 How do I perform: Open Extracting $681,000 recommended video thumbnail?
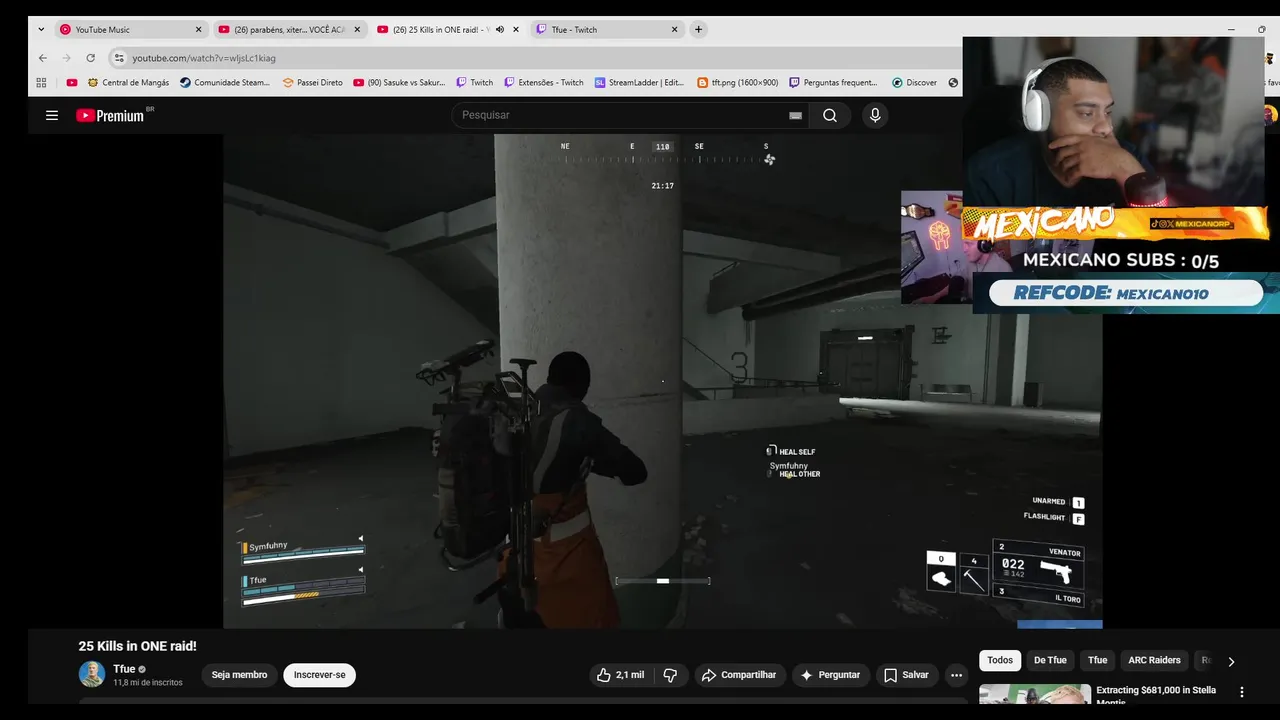pyautogui.click(x=1035, y=694)
